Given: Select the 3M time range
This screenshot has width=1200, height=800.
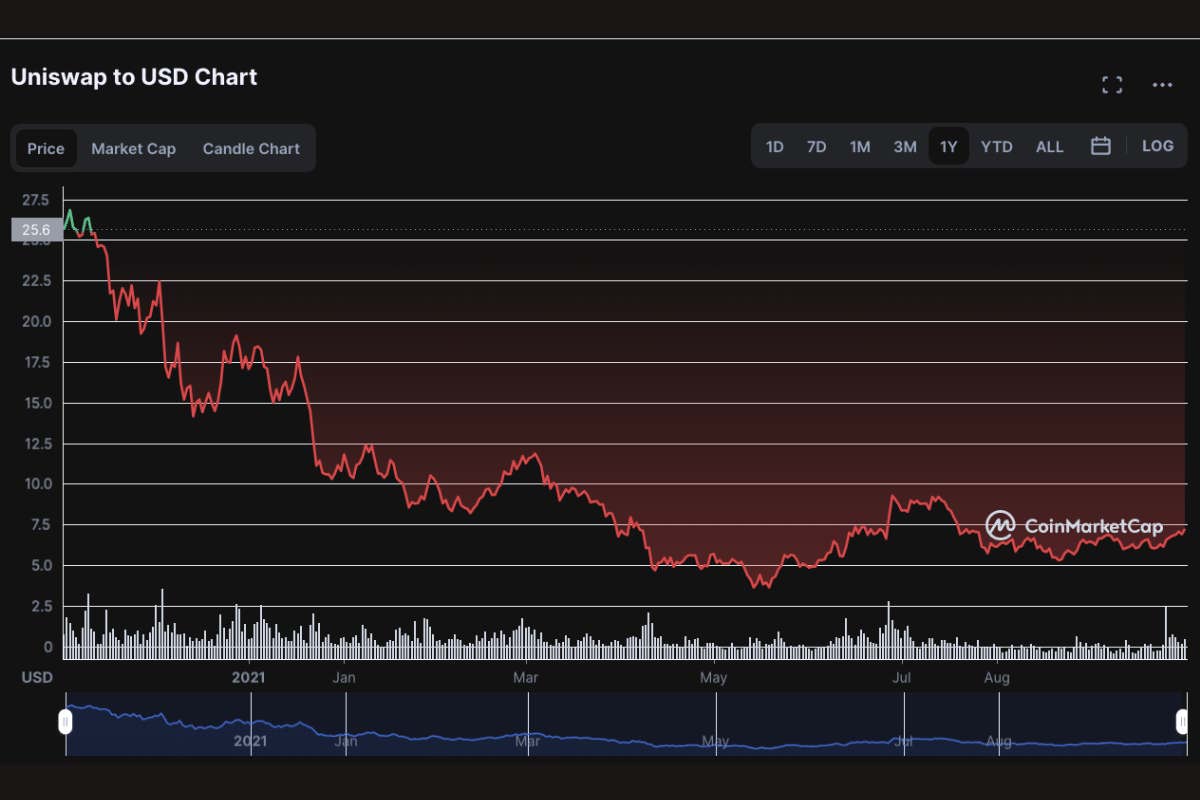Looking at the screenshot, I should point(905,146).
